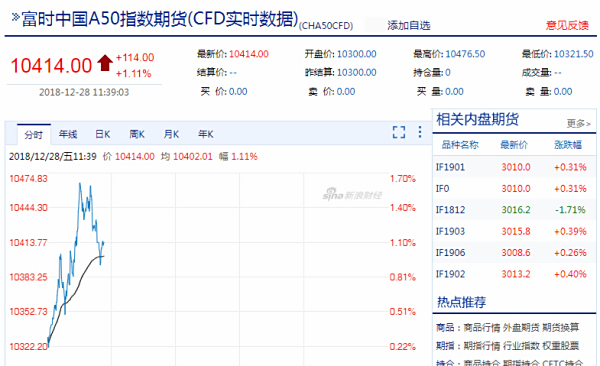Open the 意见反馈 feedback link
The height and width of the screenshot is (366, 600).
pos(567,25)
